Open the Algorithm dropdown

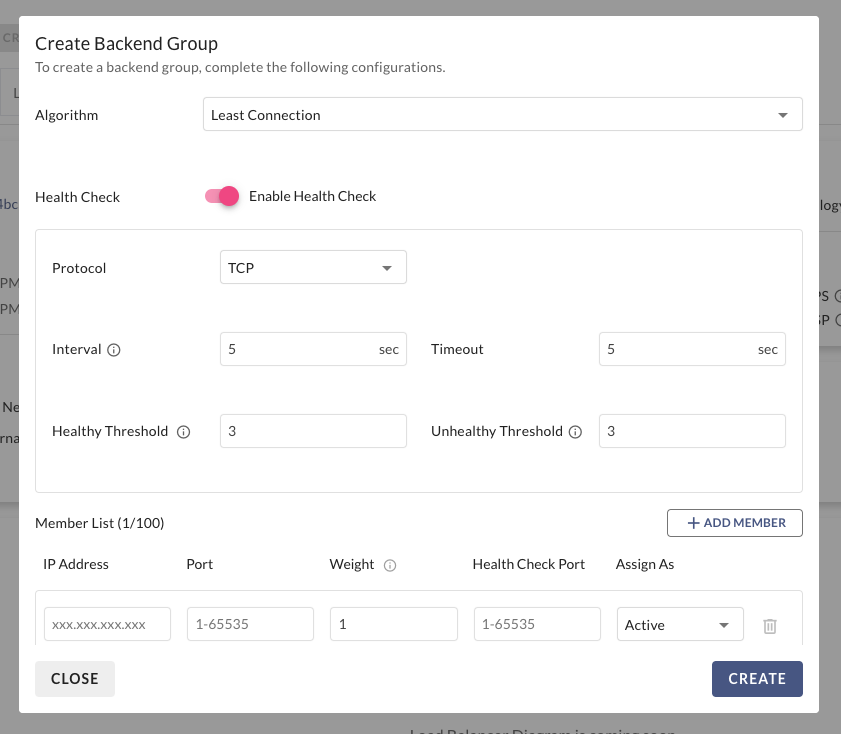coord(502,115)
